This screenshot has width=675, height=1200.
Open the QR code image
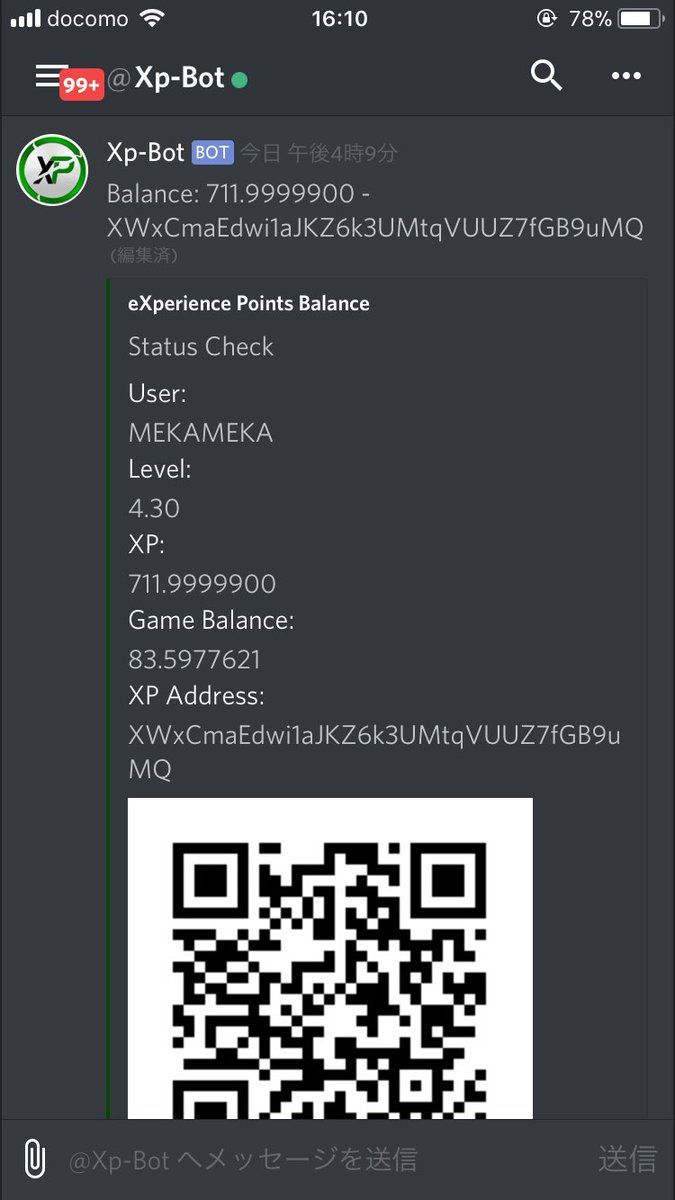330,958
